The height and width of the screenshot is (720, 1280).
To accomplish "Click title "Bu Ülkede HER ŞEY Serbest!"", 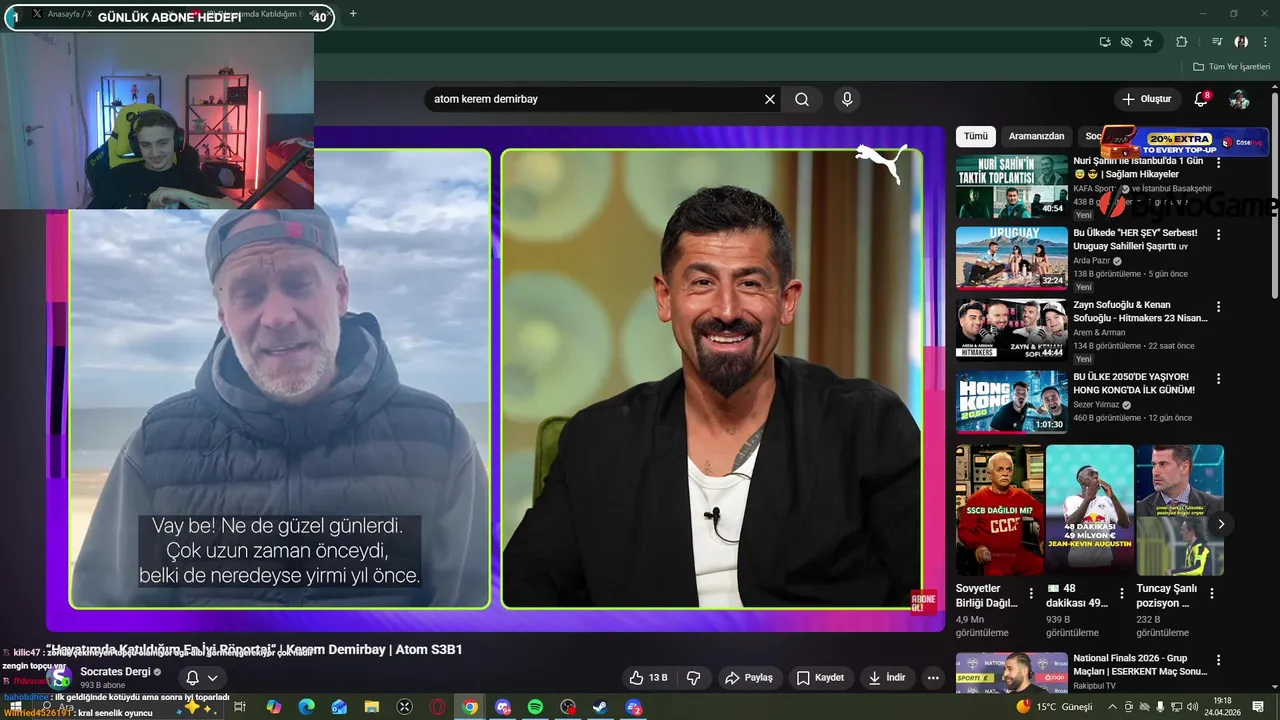I will coord(1135,240).
